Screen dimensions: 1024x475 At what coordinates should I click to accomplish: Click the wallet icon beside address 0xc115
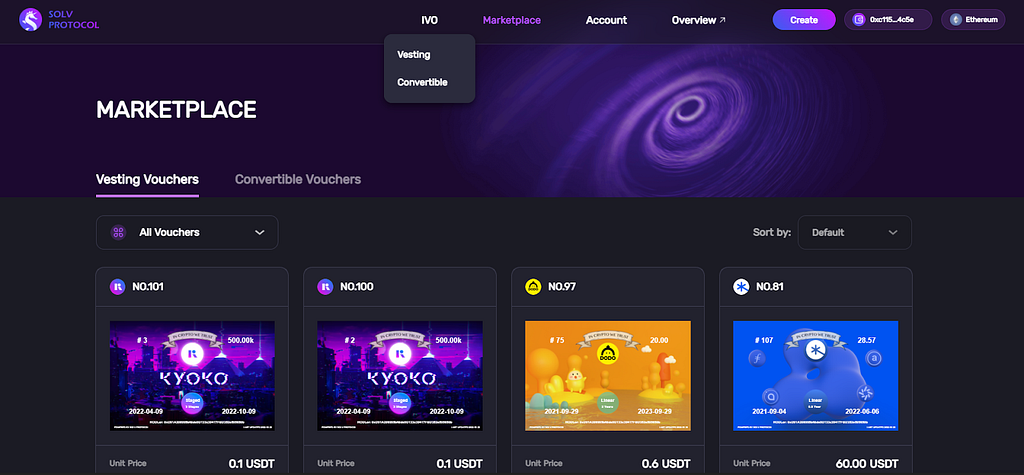point(858,20)
